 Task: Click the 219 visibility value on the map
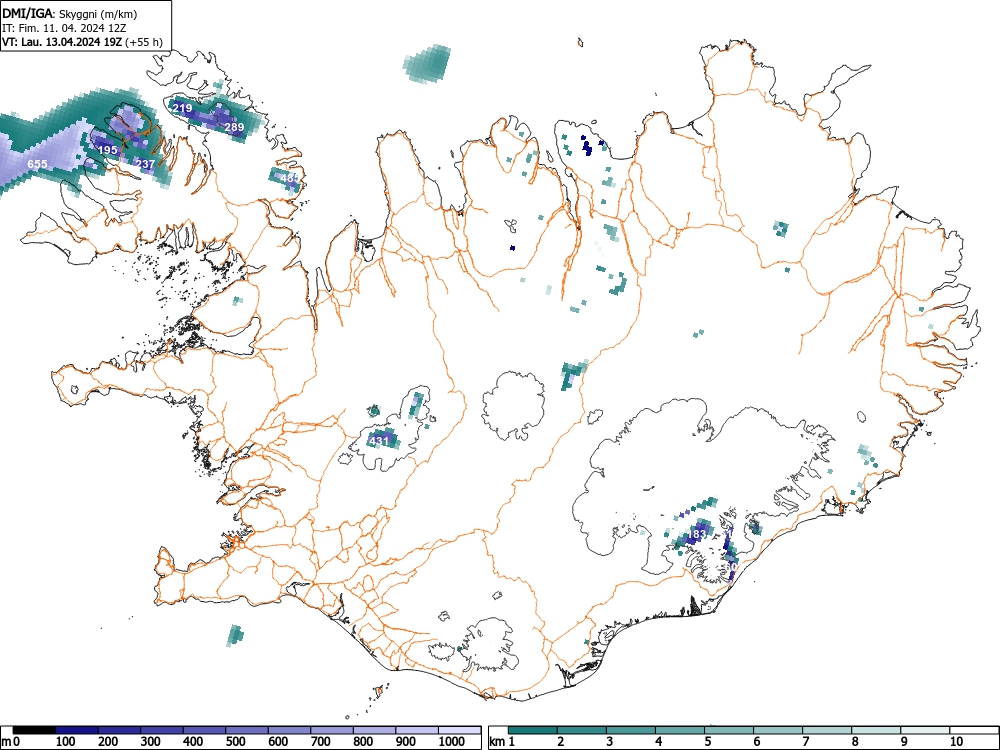(182, 108)
